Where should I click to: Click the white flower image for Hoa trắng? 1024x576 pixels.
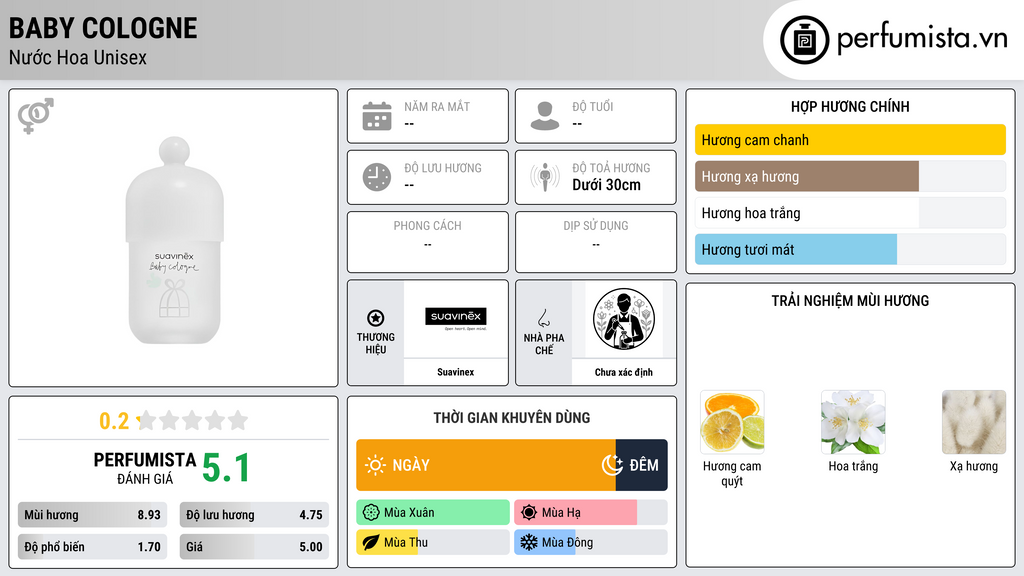853,422
